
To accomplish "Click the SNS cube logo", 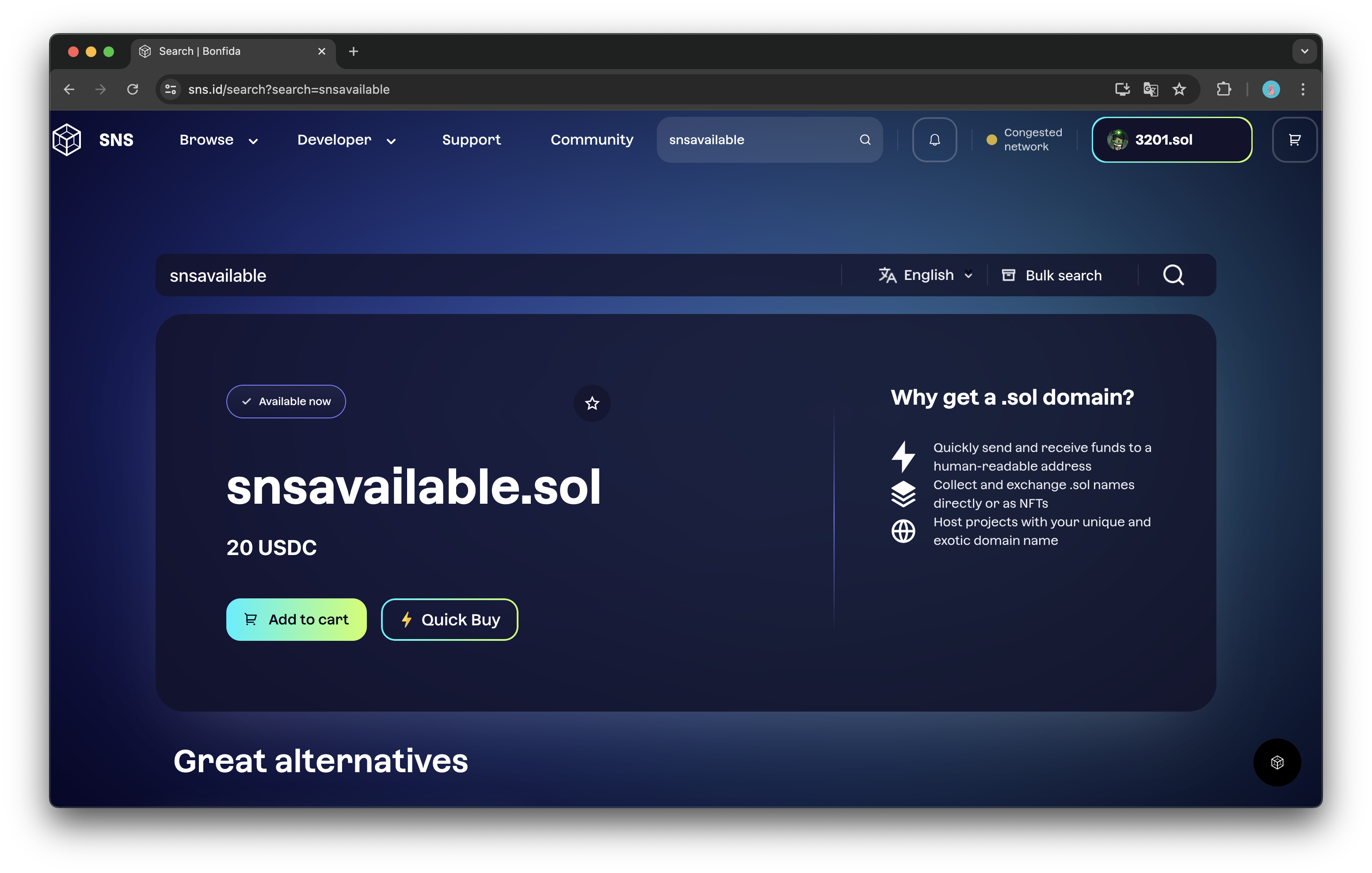I will 67,140.
